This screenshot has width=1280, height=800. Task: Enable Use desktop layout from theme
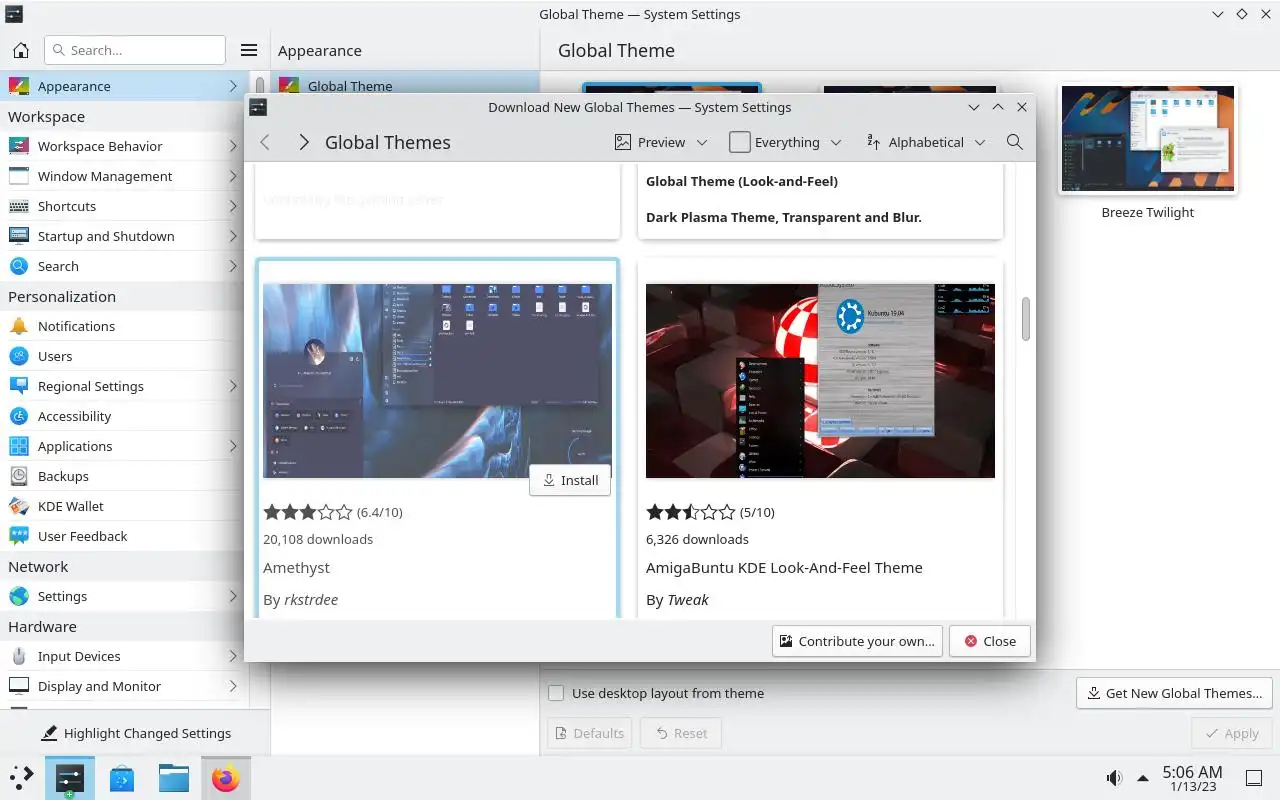(x=557, y=693)
